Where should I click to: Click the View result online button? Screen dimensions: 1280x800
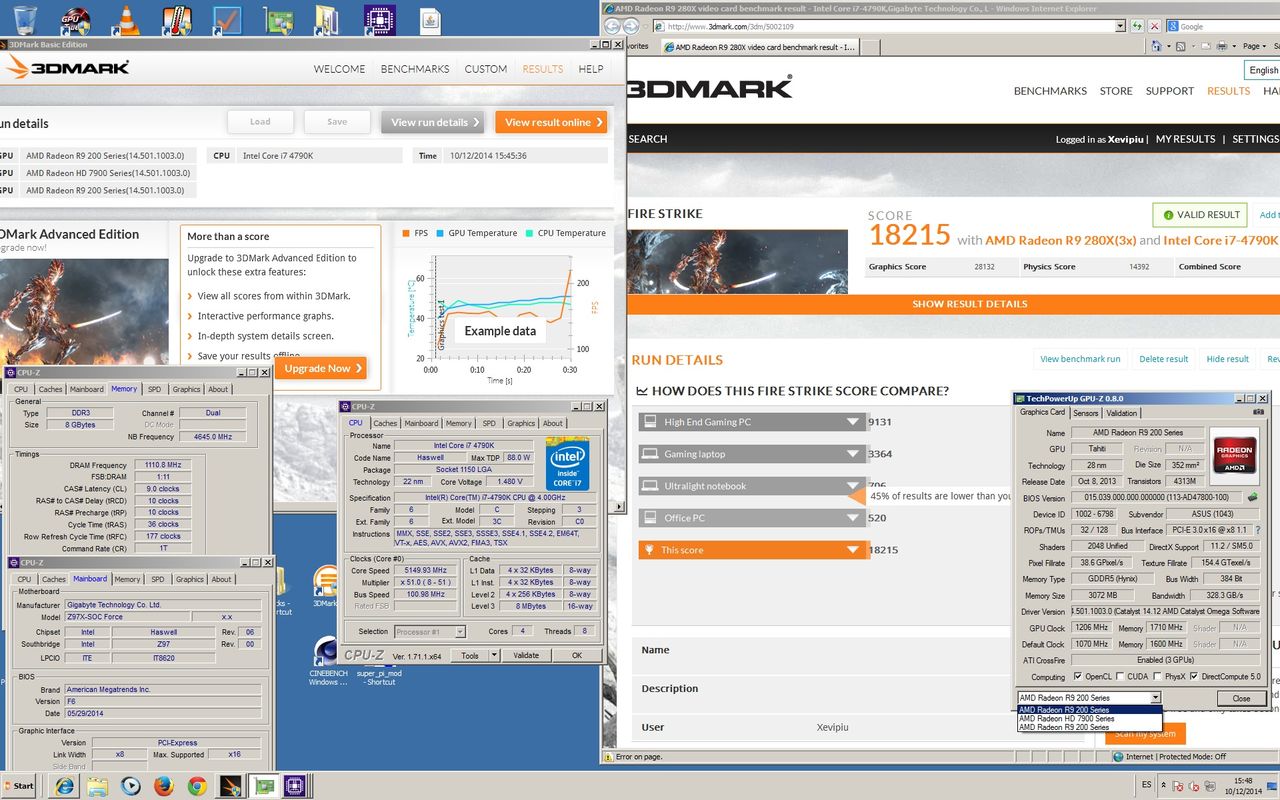[551, 122]
